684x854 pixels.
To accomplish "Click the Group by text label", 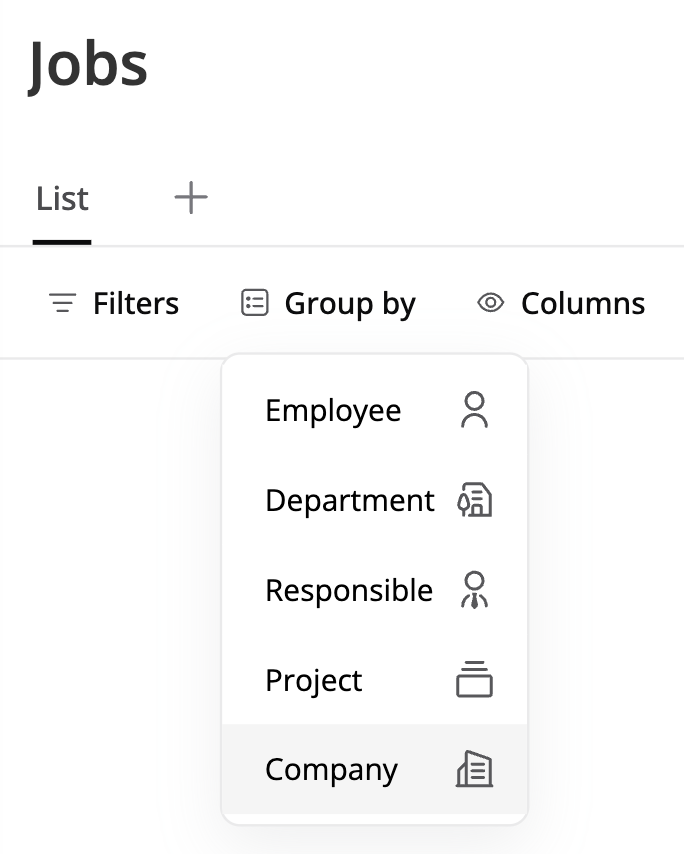I will [350, 303].
